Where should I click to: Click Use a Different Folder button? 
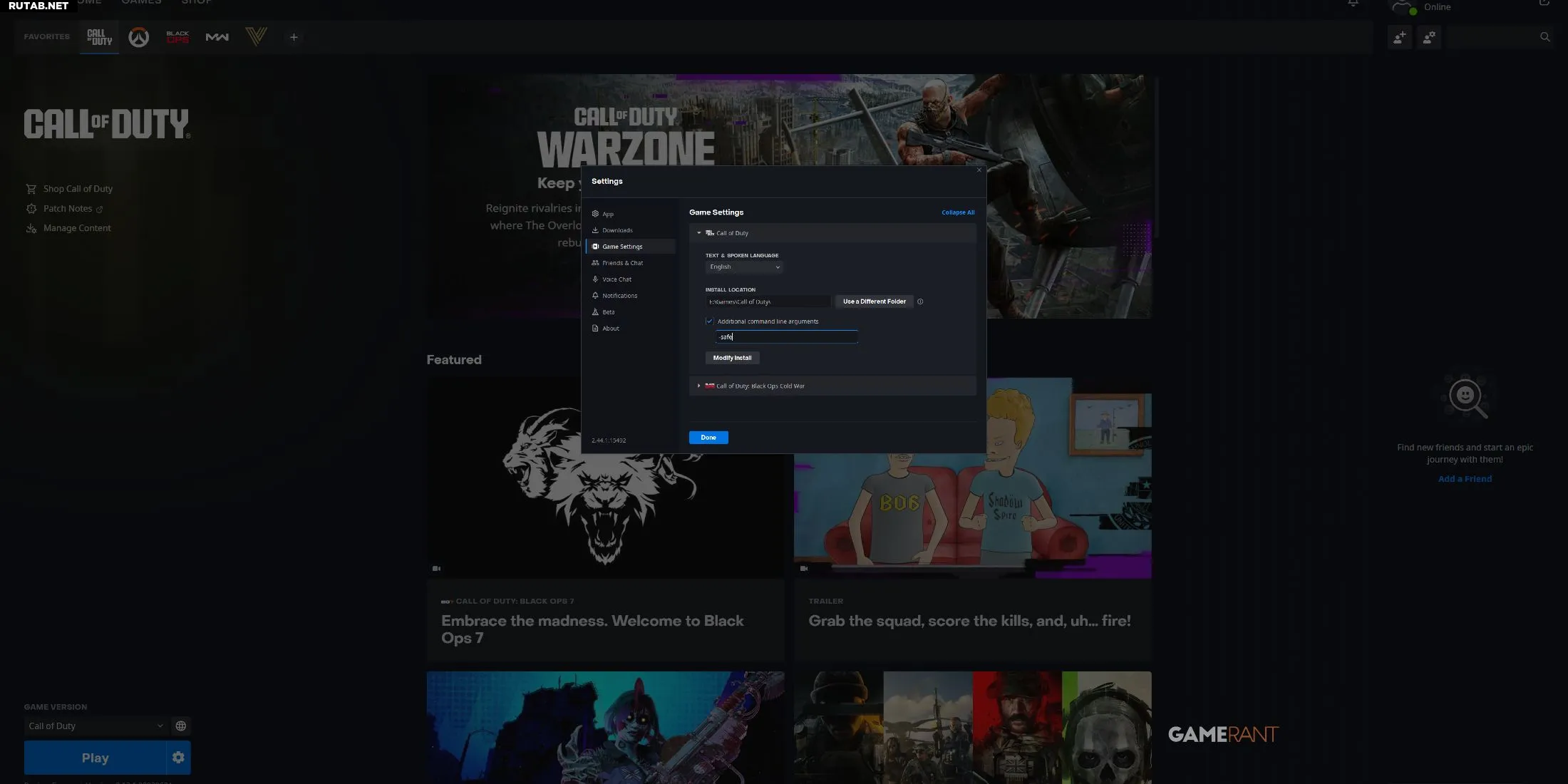(874, 301)
